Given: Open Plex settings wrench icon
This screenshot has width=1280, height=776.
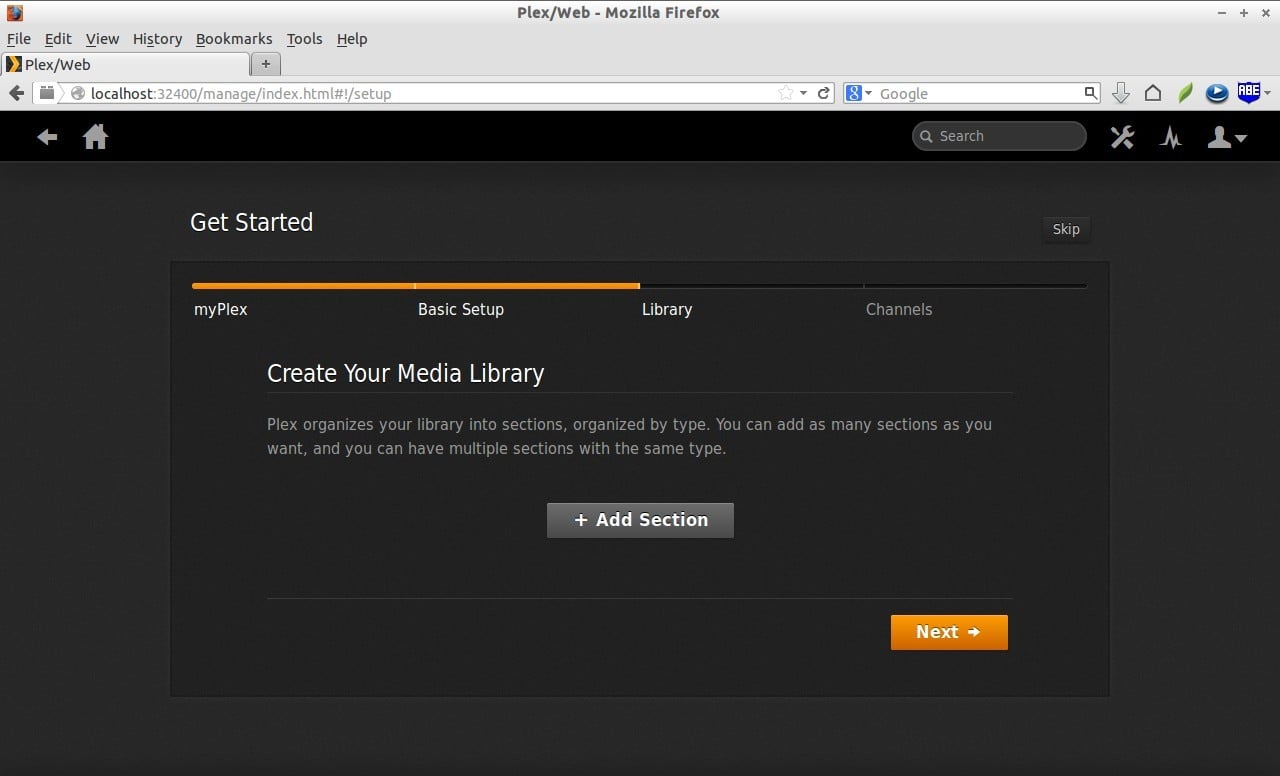Looking at the screenshot, I should pyautogui.click(x=1122, y=137).
